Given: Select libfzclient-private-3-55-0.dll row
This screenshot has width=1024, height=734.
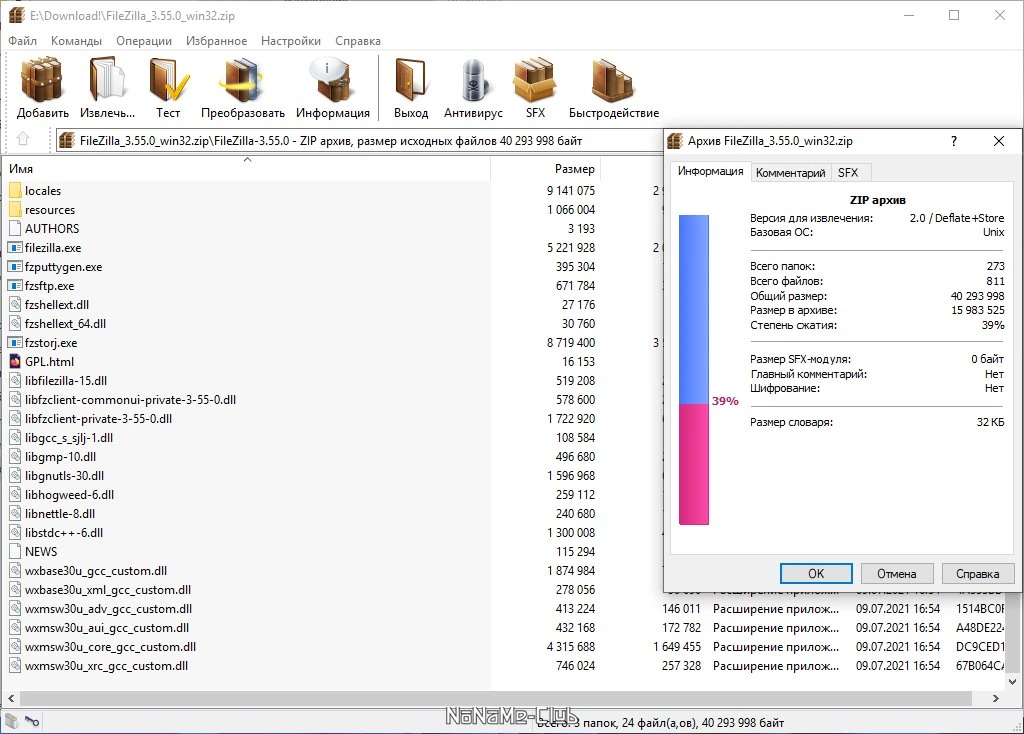Looking at the screenshot, I should click(x=99, y=418).
